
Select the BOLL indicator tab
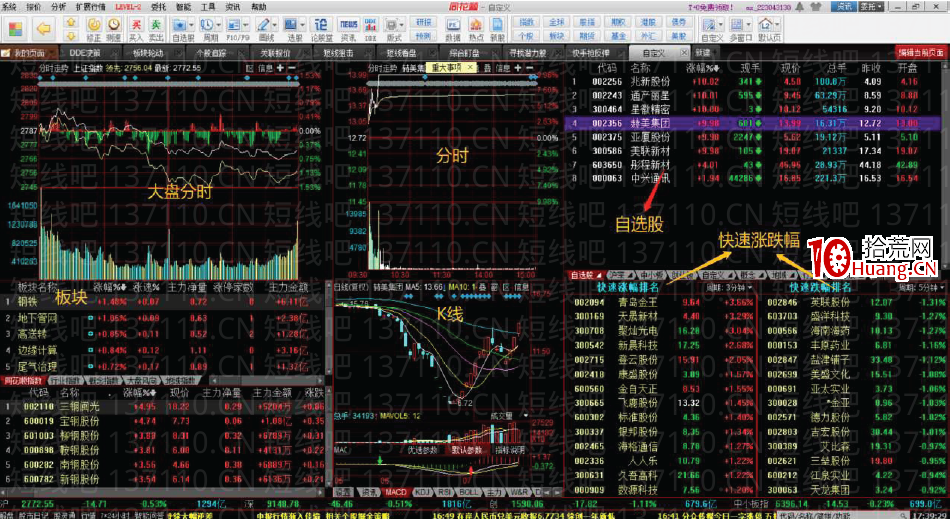pos(468,492)
